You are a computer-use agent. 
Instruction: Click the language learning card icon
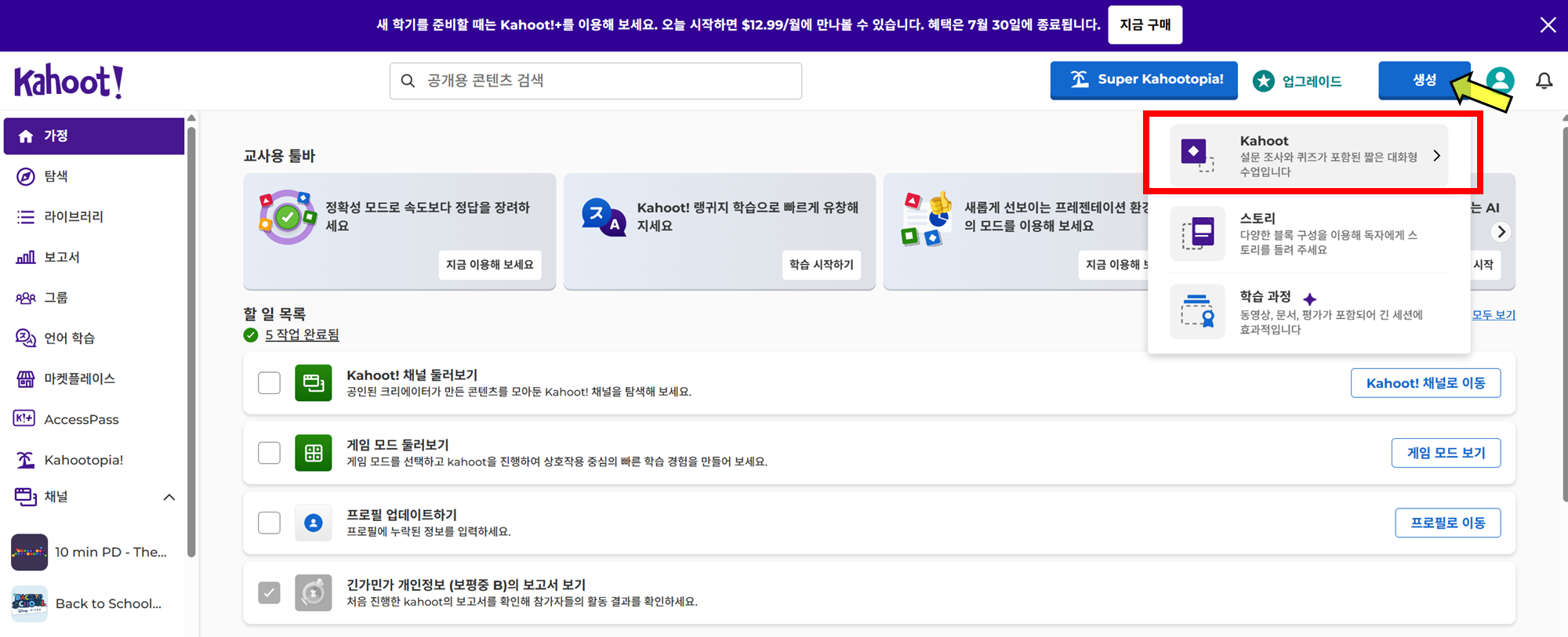(604, 216)
